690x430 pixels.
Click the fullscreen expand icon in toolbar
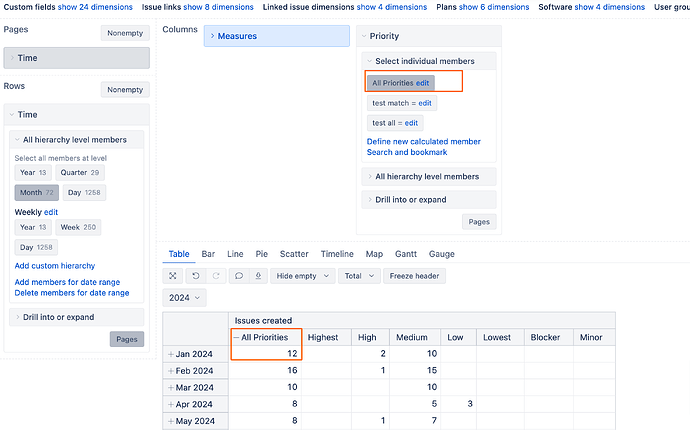pos(172,276)
